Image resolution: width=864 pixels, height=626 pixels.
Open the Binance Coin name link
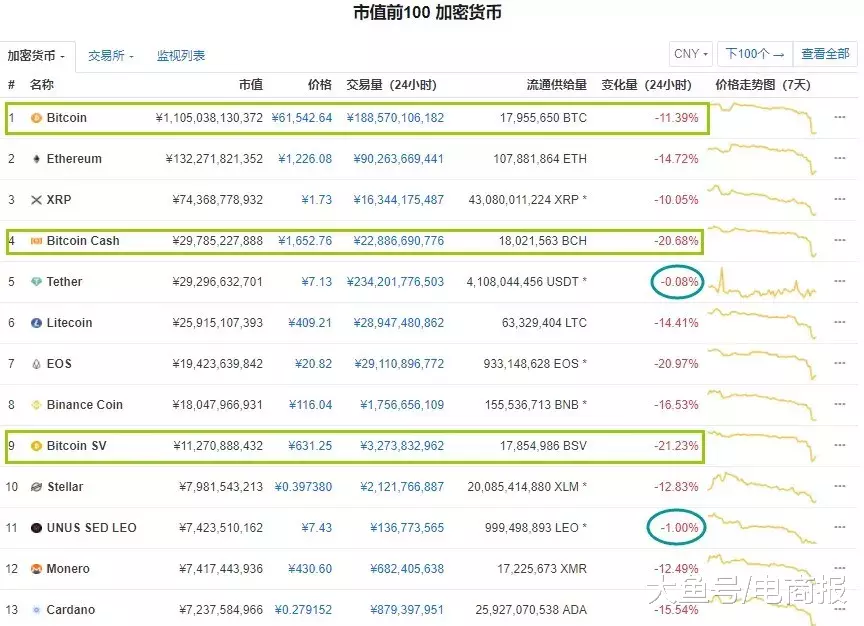tap(85, 405)
